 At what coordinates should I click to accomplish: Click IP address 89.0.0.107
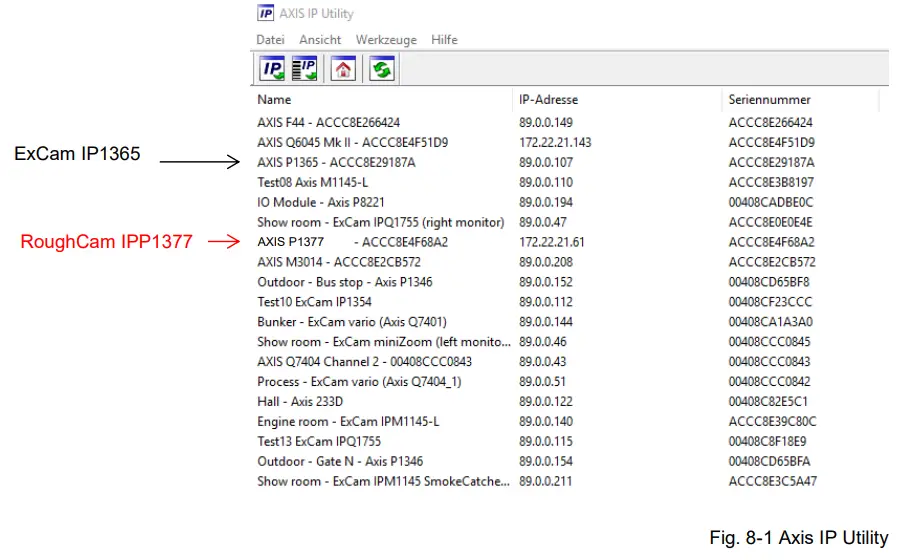[x=546, y=163]
